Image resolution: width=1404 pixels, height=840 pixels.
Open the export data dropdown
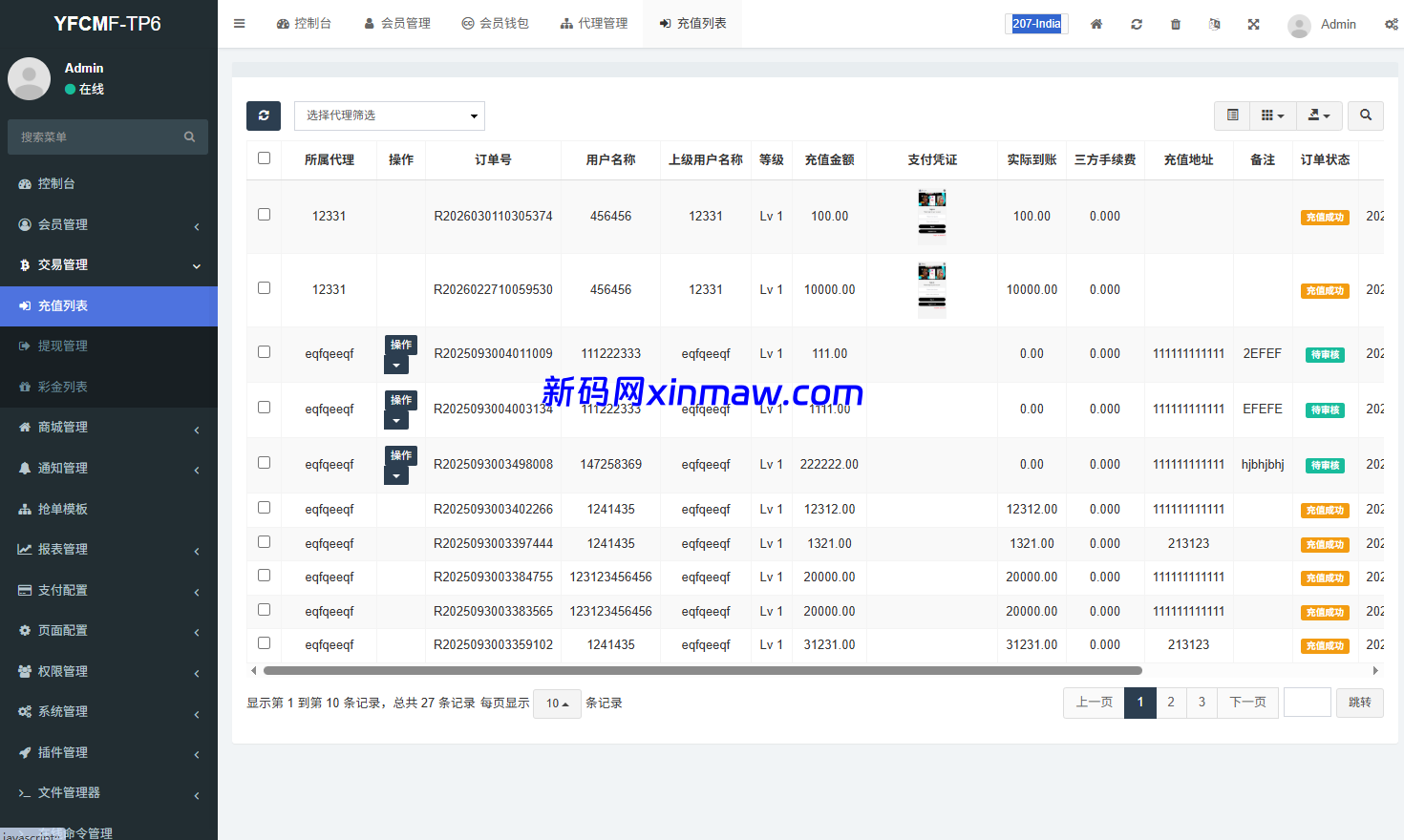(x=1319, y=115)
